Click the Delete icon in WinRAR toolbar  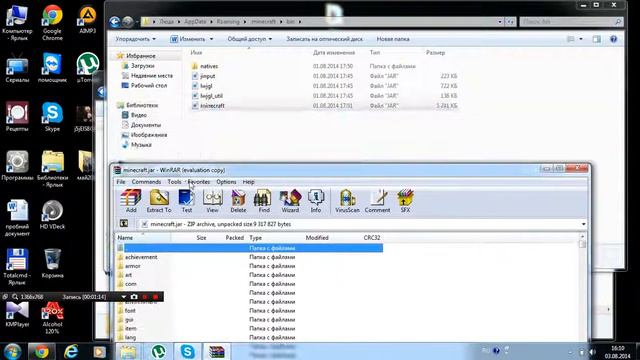pyautogui.click(x=238, y=201)
